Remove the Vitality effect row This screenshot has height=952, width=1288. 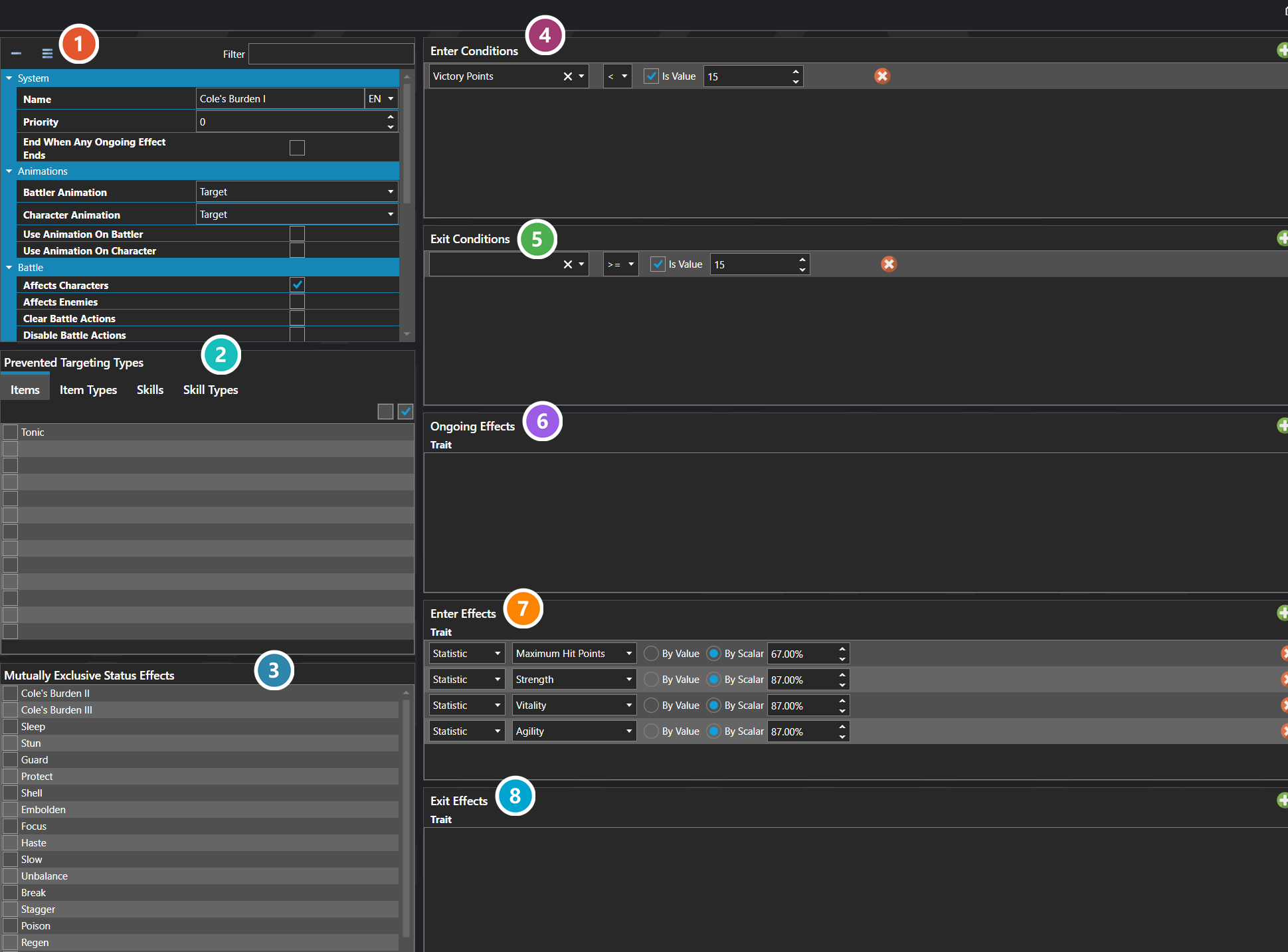(x=1285, y=706)
